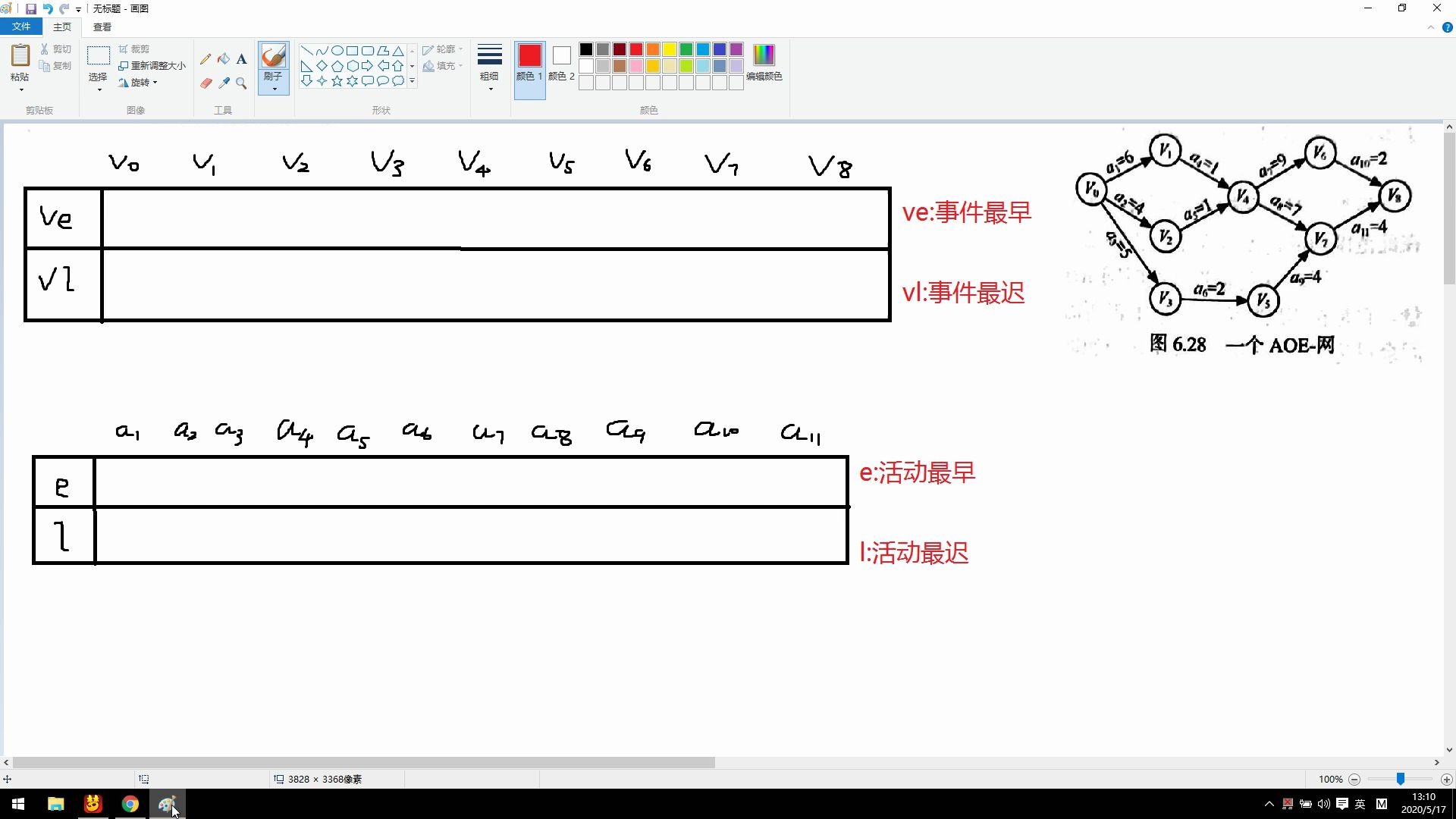Select the 主页 home tab

pos(62,26)
